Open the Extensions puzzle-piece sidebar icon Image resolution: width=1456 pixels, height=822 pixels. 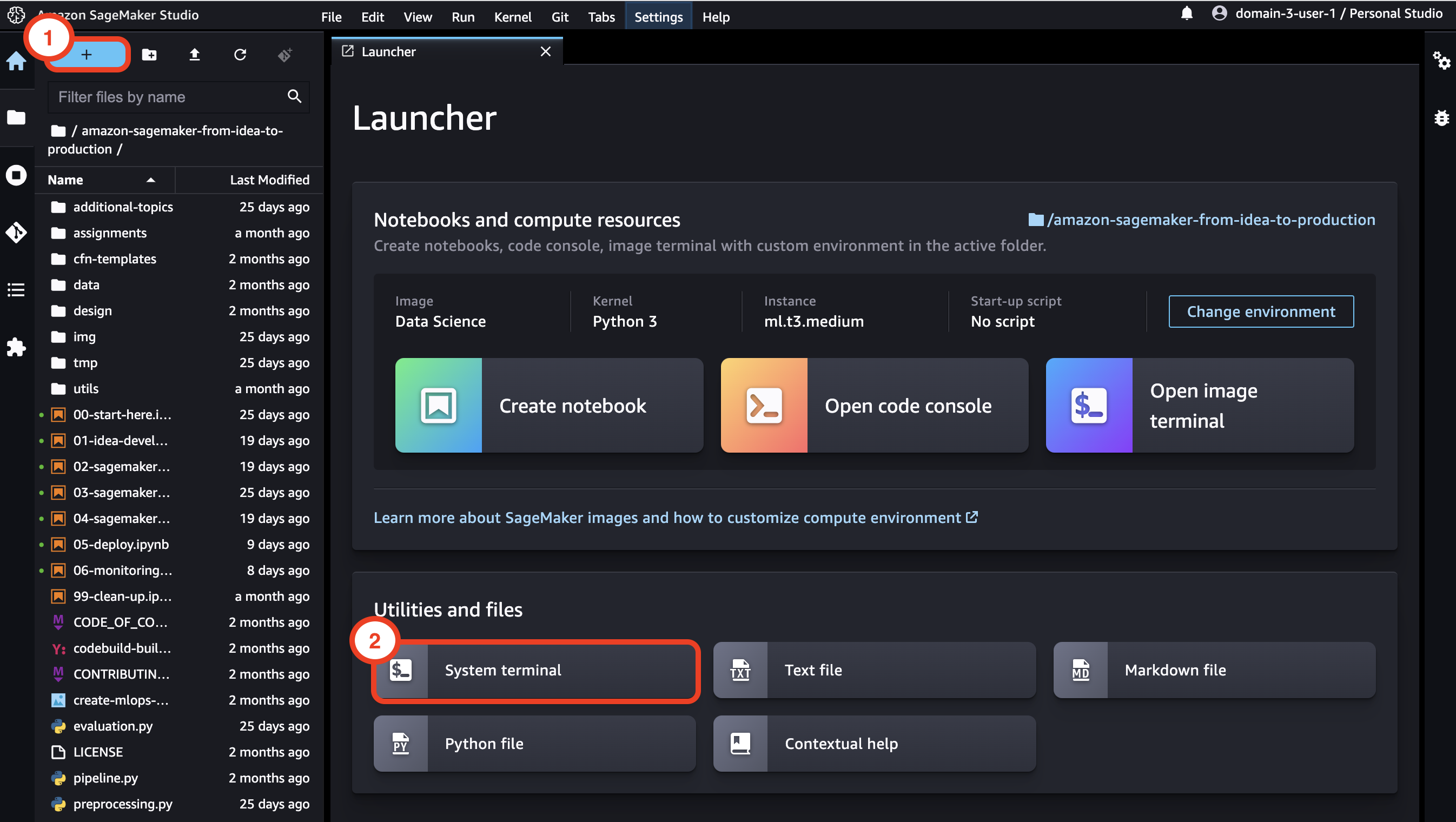tap(16, 347)
